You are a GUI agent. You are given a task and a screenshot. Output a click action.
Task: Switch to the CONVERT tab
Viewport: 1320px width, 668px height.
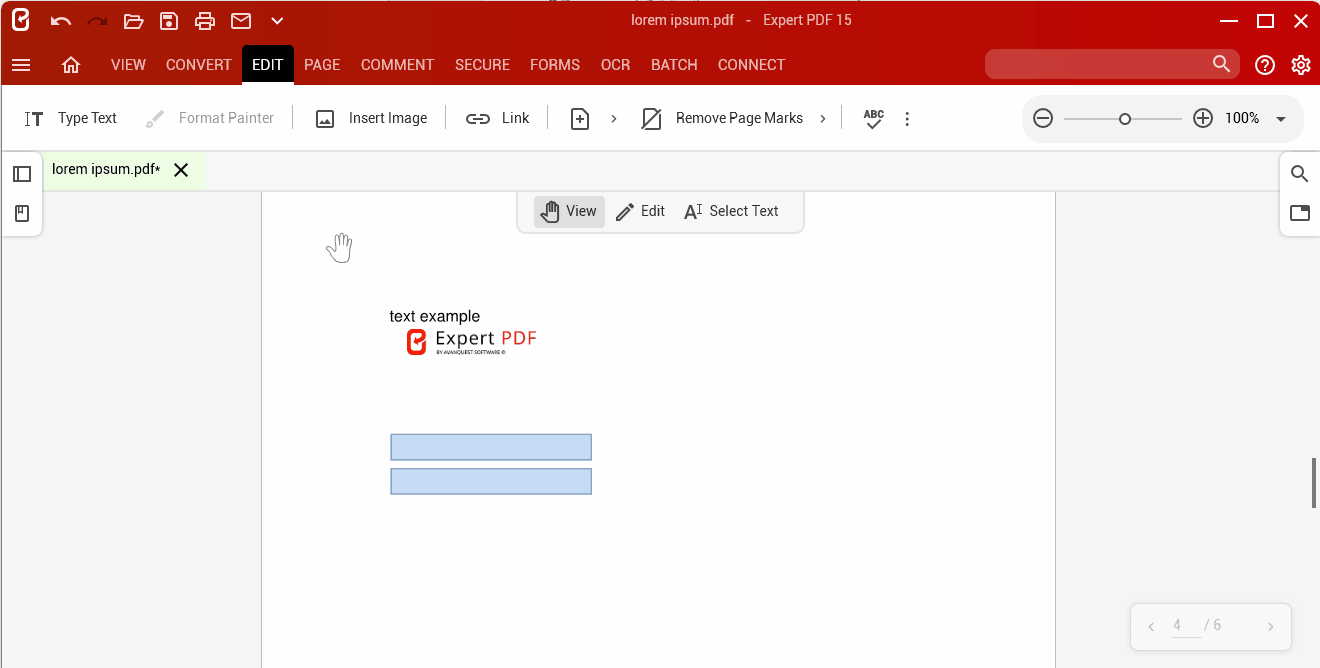pyautogui.click(x=199, y=65)
